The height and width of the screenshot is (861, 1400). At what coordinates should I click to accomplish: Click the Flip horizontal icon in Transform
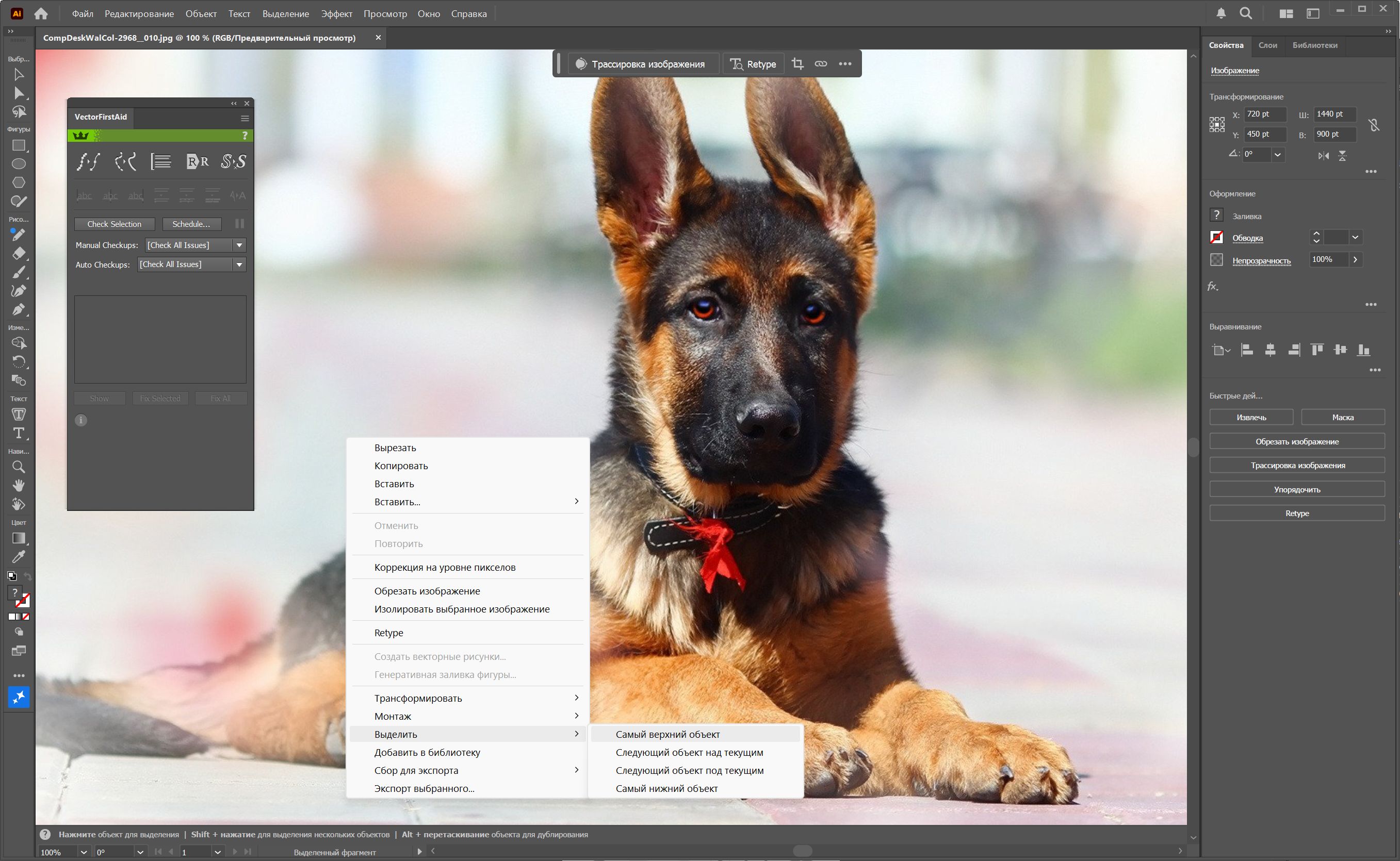click(x=1323, y=156)
